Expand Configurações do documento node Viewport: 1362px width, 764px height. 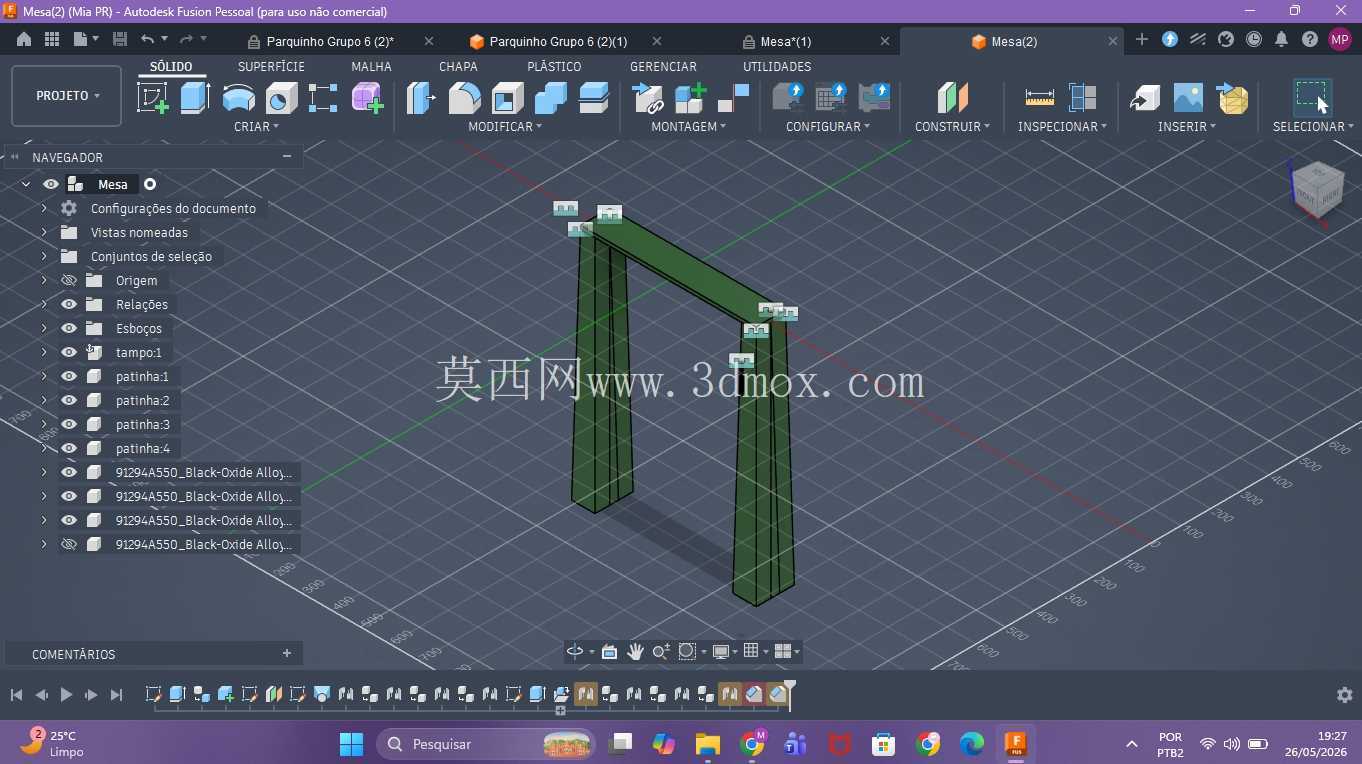(44, 208)
